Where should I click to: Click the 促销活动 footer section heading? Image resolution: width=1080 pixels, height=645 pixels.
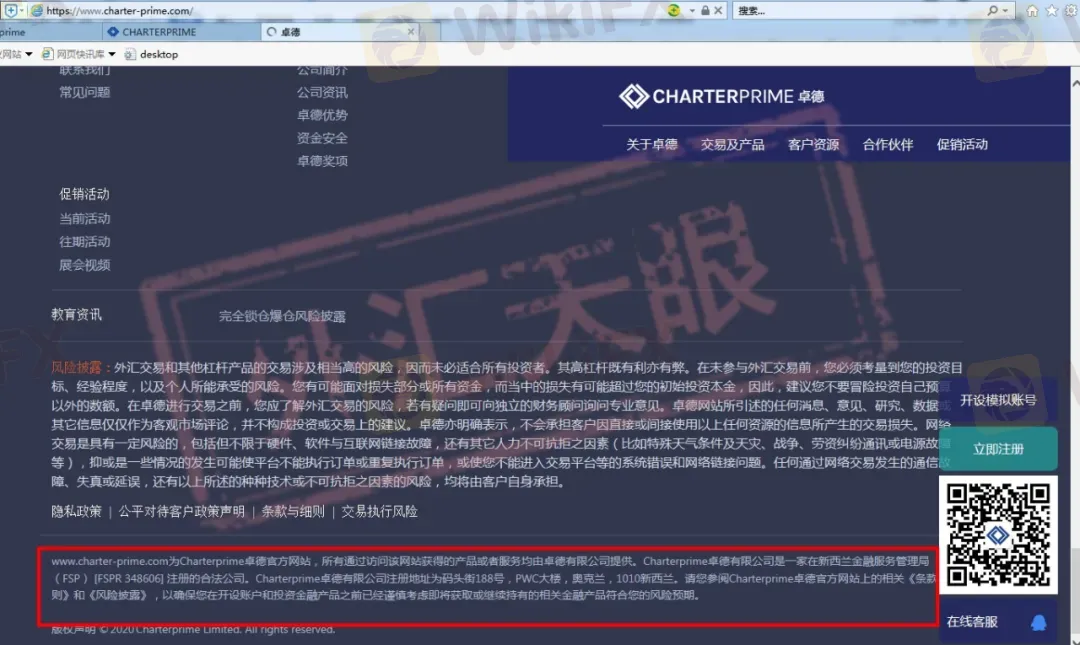[84, 194]
